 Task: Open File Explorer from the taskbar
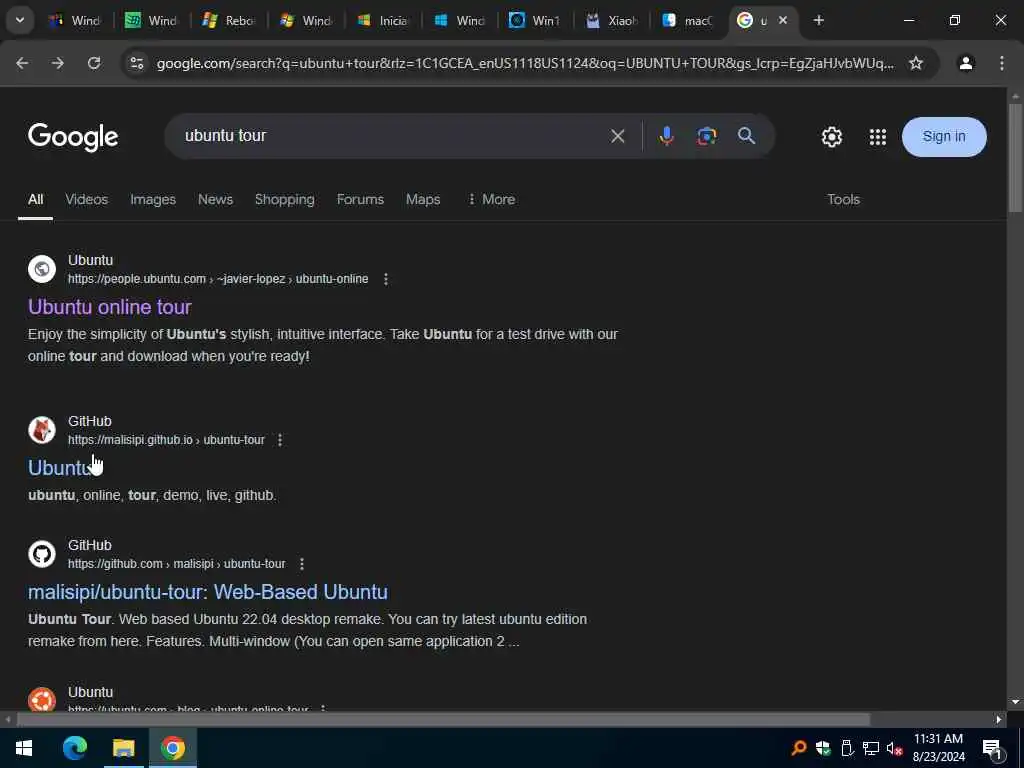(x=123, y=748)
